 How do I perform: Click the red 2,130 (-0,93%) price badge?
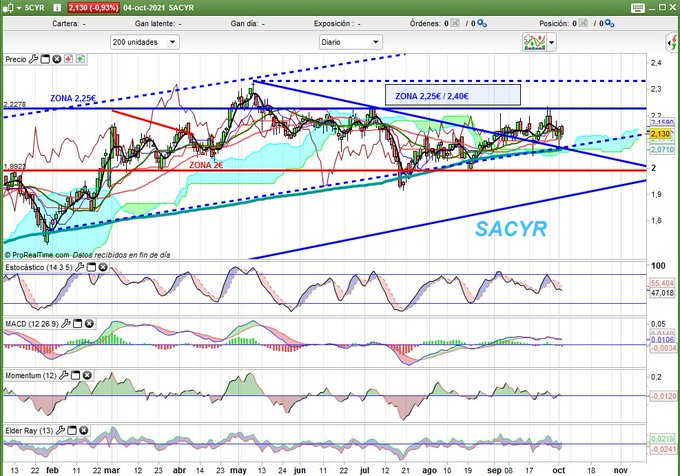[x=93, y=8]
